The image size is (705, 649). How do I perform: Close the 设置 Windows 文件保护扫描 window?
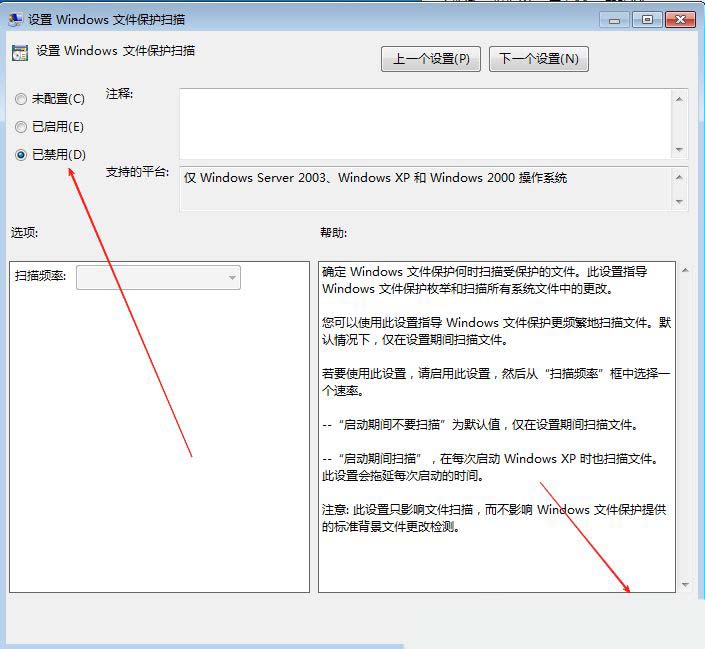(680, 20)
